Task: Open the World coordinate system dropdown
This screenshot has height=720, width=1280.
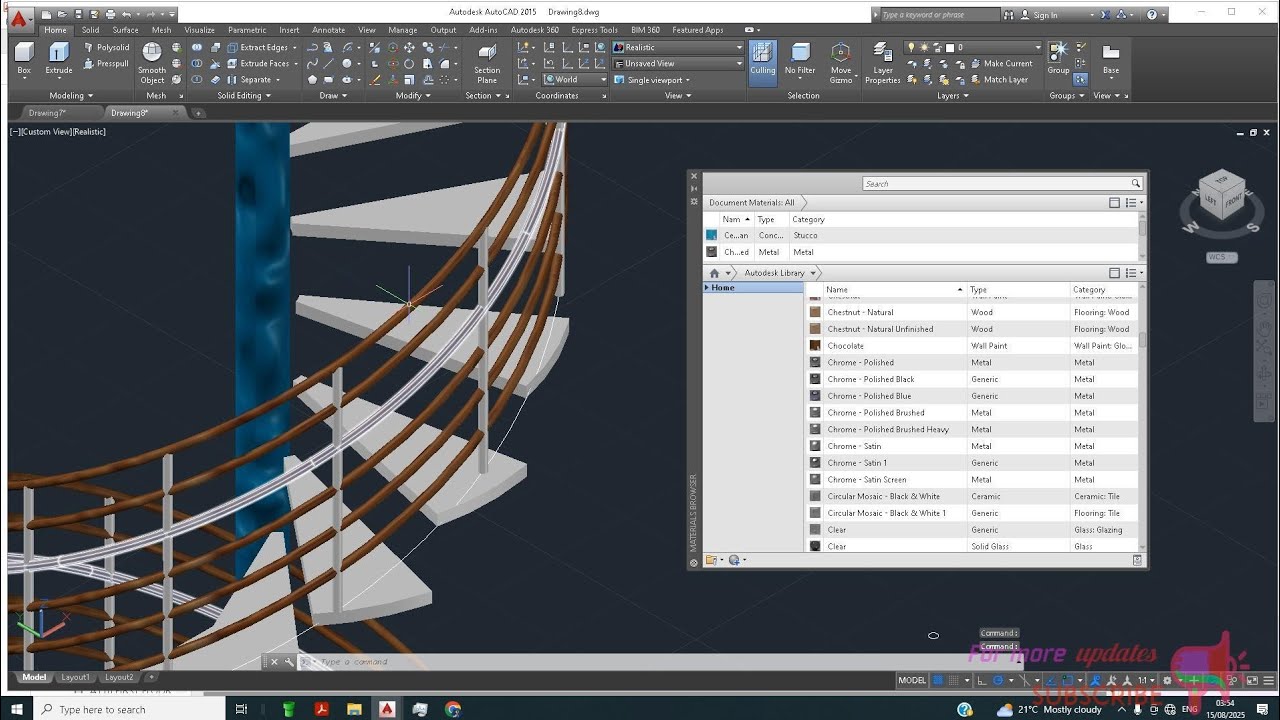Action: (x=575, y=80)
